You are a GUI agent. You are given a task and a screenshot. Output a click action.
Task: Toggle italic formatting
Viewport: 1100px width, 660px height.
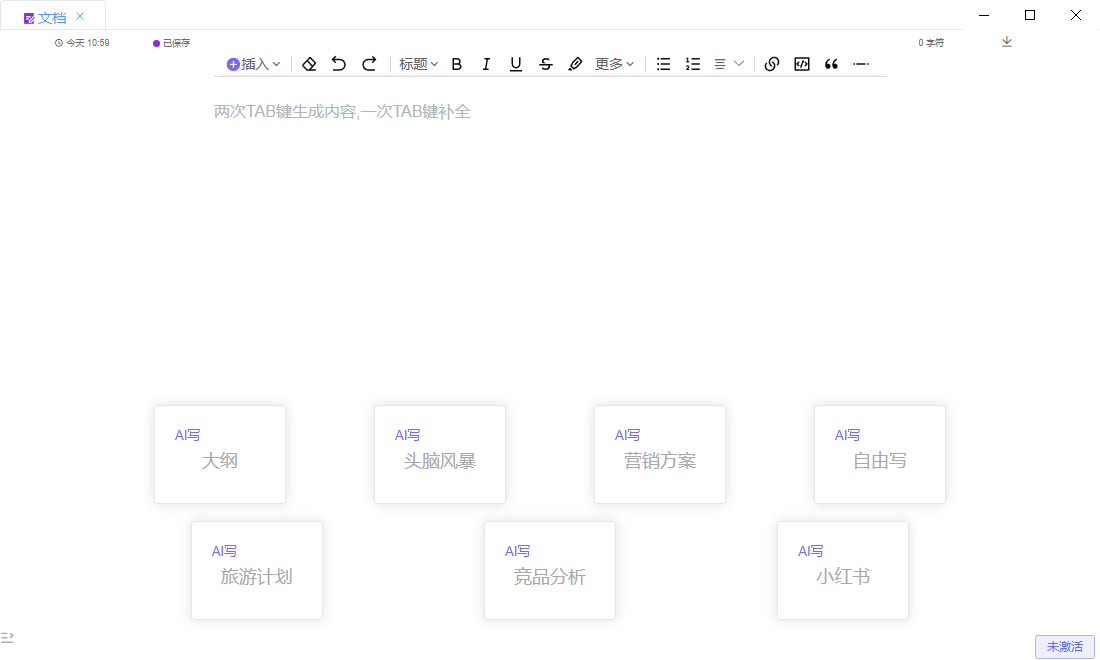(486, 63)
